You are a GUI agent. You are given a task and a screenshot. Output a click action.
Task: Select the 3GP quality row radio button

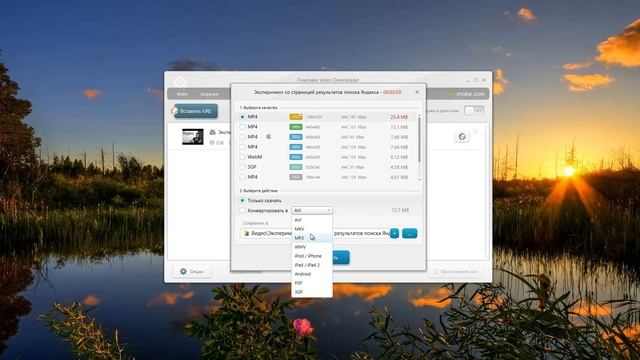(242, 167)
